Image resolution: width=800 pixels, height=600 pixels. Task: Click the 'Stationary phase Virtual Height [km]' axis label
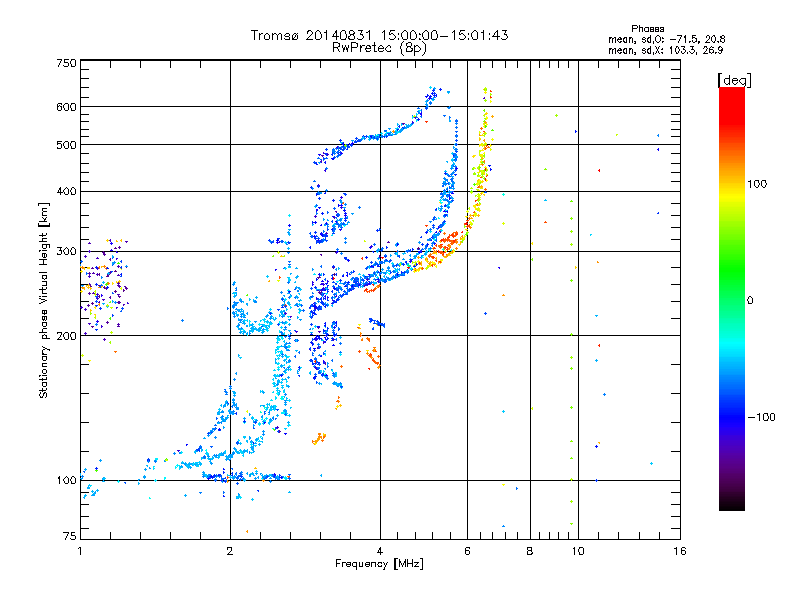43,301
